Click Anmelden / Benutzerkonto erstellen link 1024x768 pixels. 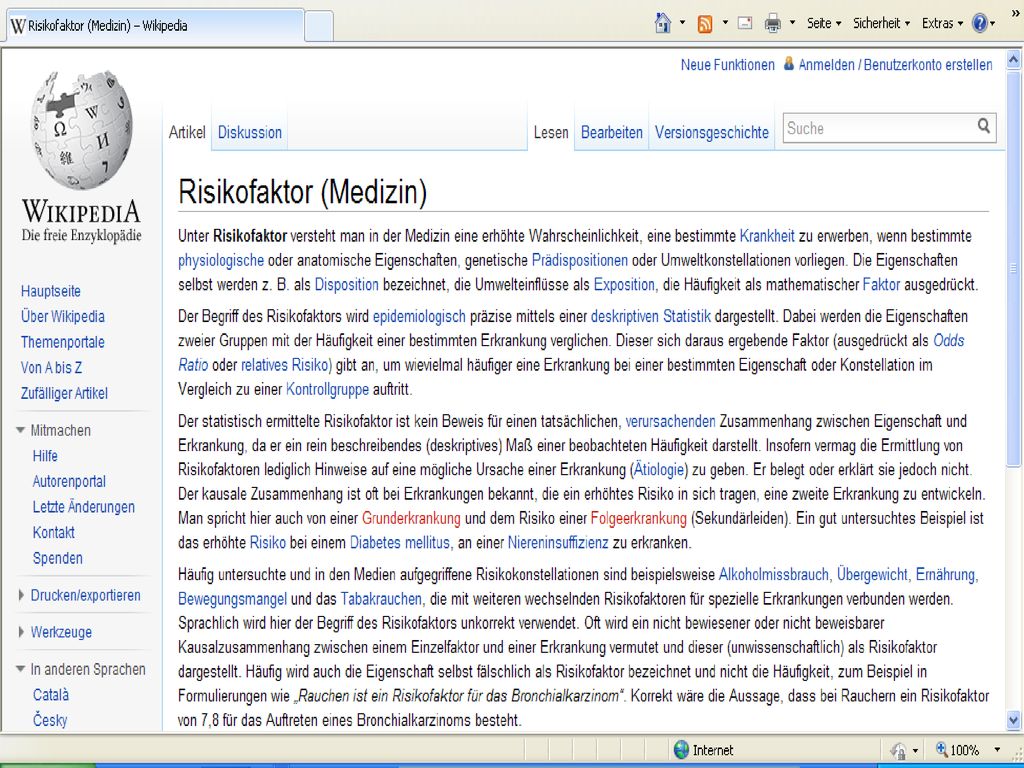click(x=895, y=65)
